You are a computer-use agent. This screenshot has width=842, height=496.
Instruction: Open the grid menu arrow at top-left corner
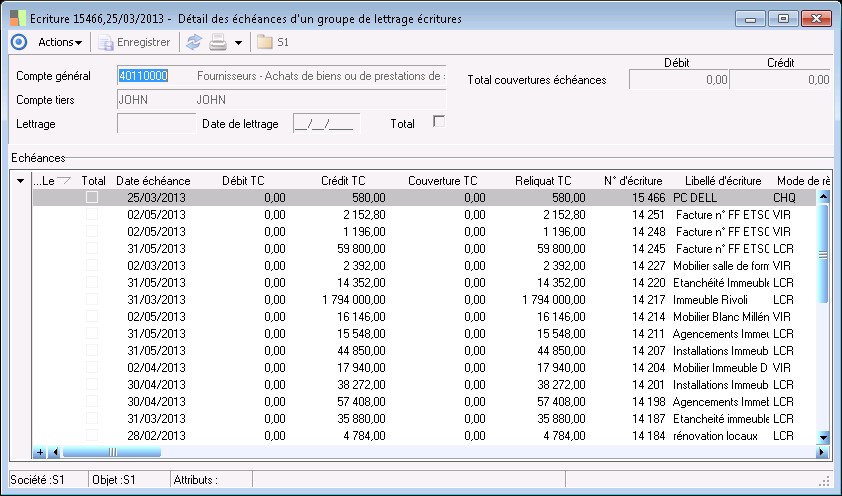[x=22, y=181]
